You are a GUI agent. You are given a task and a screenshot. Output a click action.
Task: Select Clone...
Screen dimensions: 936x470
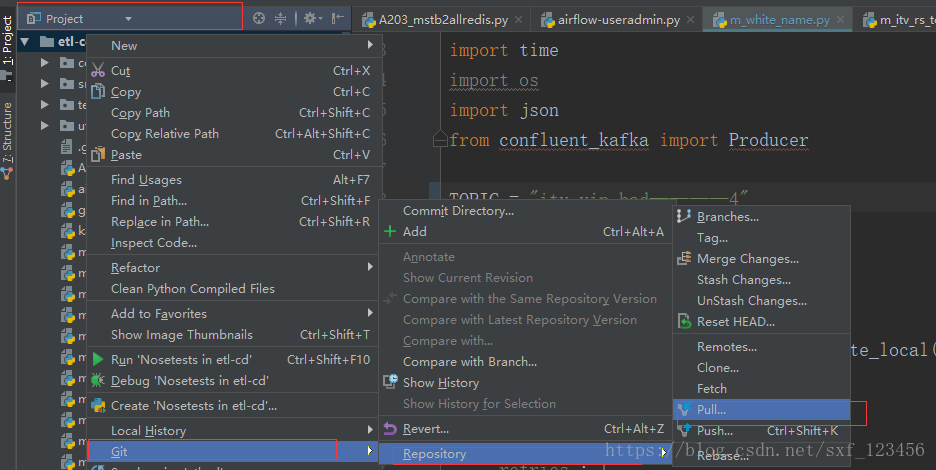762,367
